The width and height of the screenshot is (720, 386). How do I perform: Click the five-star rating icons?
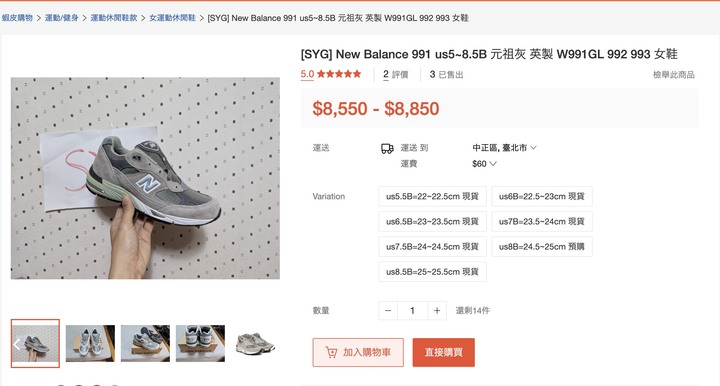tap(339, 74)
